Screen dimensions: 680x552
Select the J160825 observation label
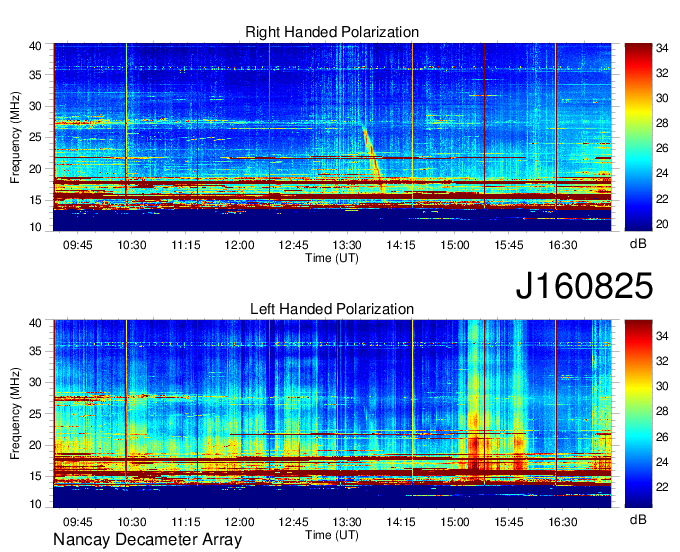(584, 286)
